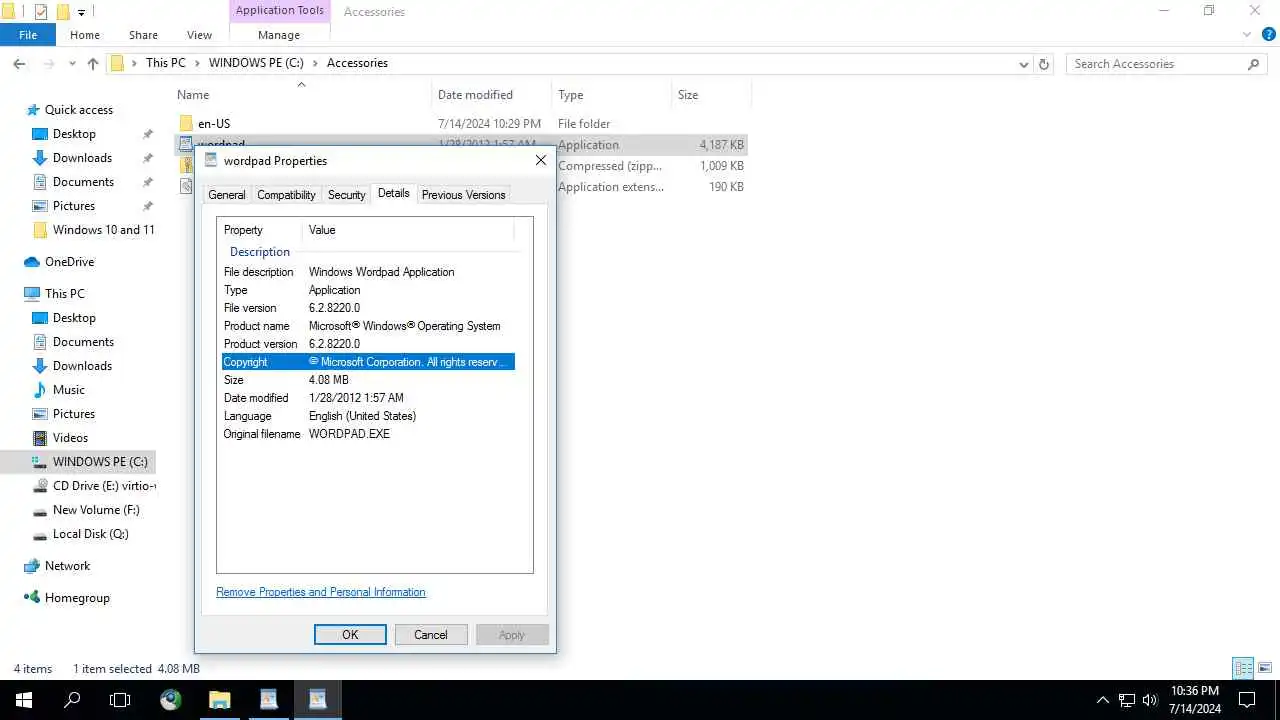Screen dimensions: 1280x720
Task: Open pinned Documents under Quick access
Action: (x=83, y=182)
